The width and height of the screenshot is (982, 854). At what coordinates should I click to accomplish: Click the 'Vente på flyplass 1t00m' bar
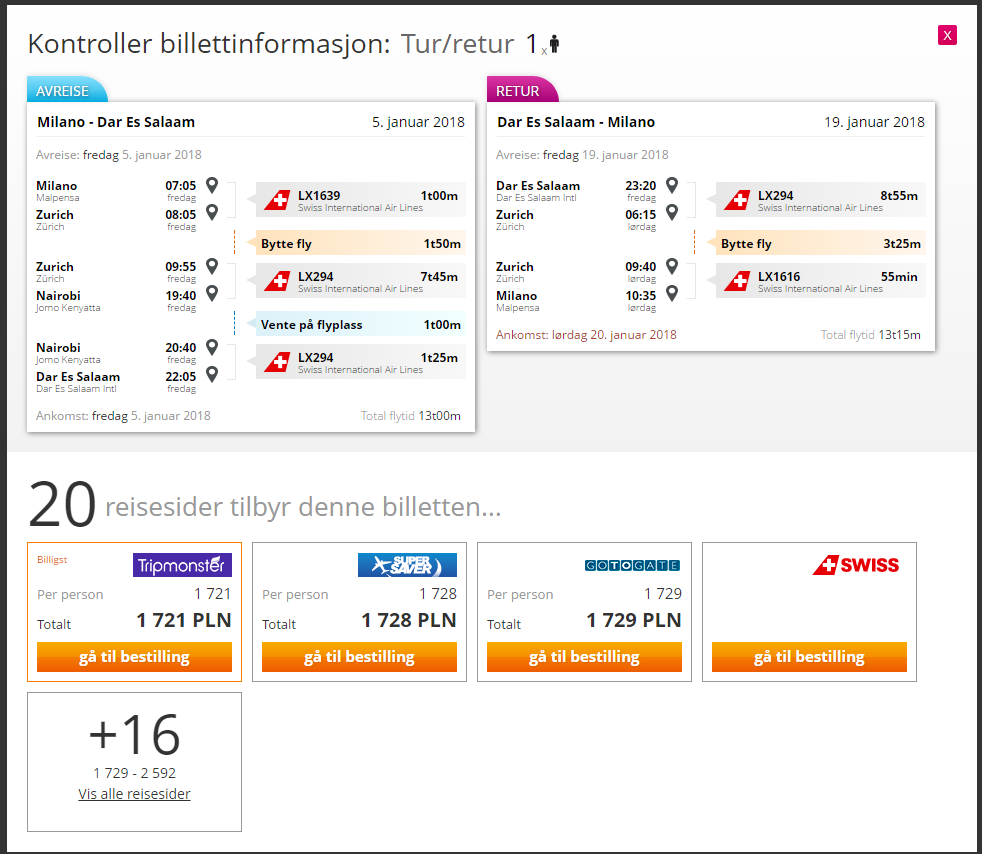pyautogui.click(x=356, y=324)
